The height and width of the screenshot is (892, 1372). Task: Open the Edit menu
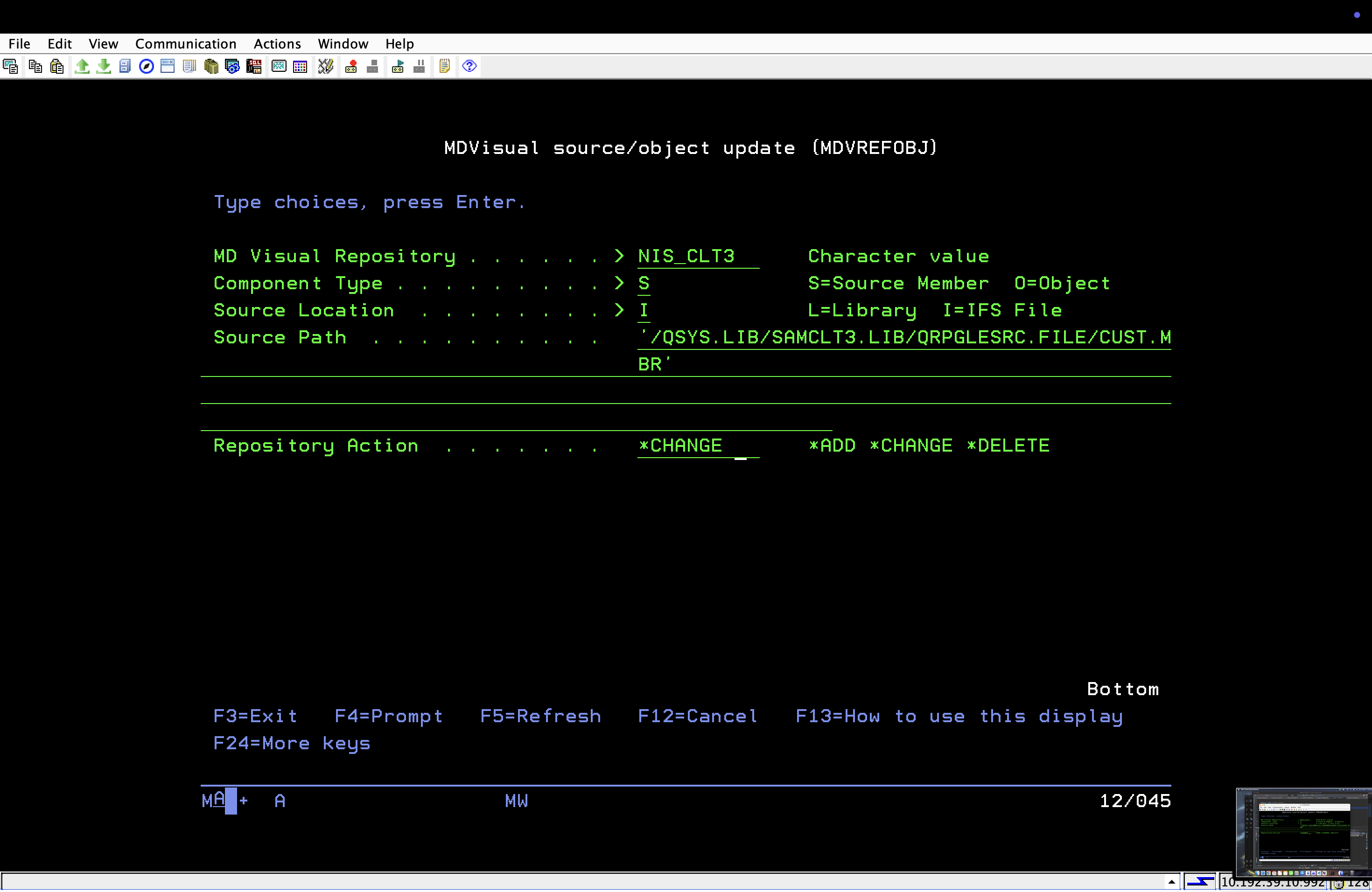(59, 44)
